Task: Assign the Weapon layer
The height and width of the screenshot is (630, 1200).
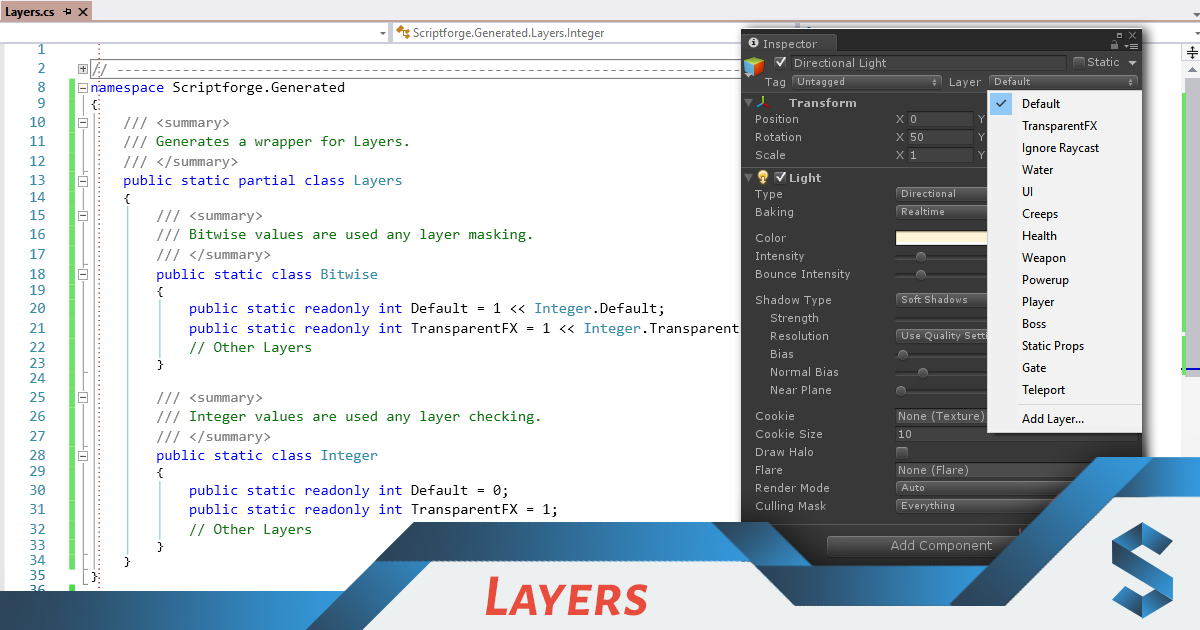Action: coord(1064,258)
